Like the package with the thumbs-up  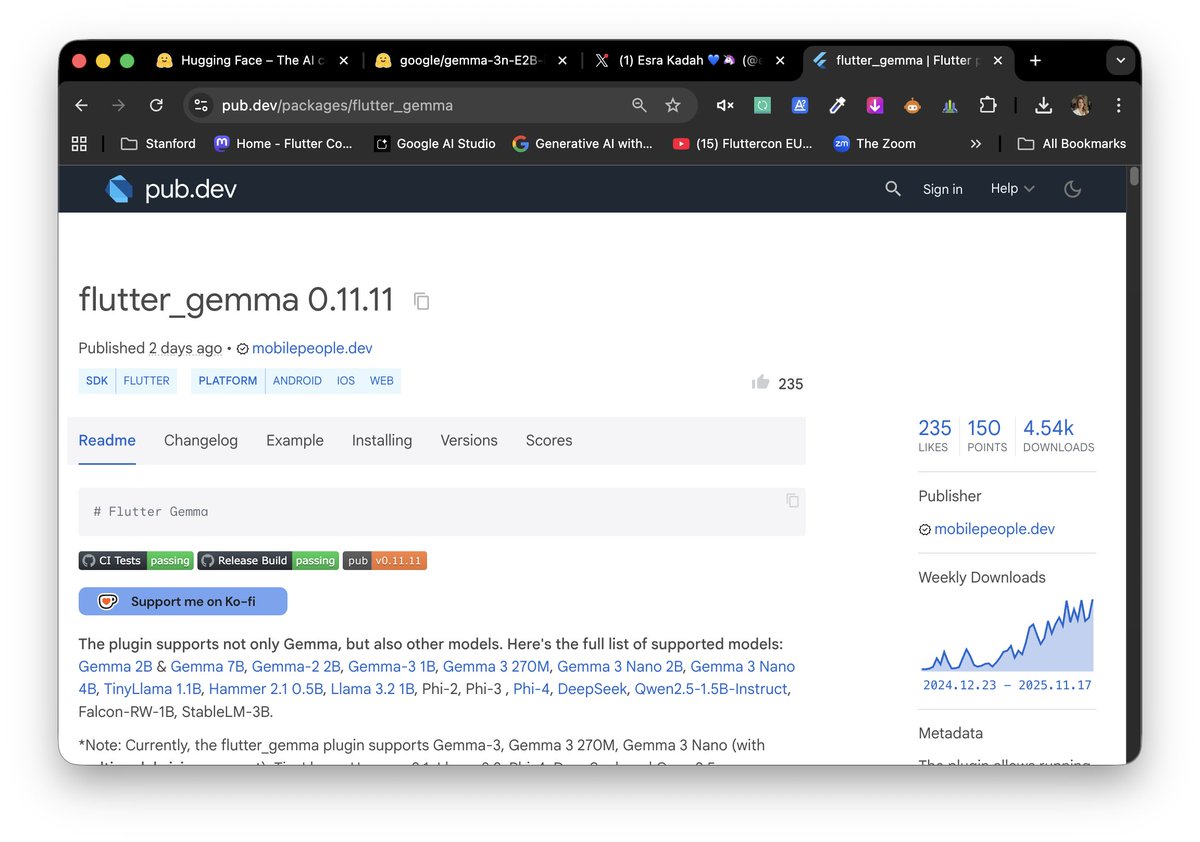[x=760, y=382]
